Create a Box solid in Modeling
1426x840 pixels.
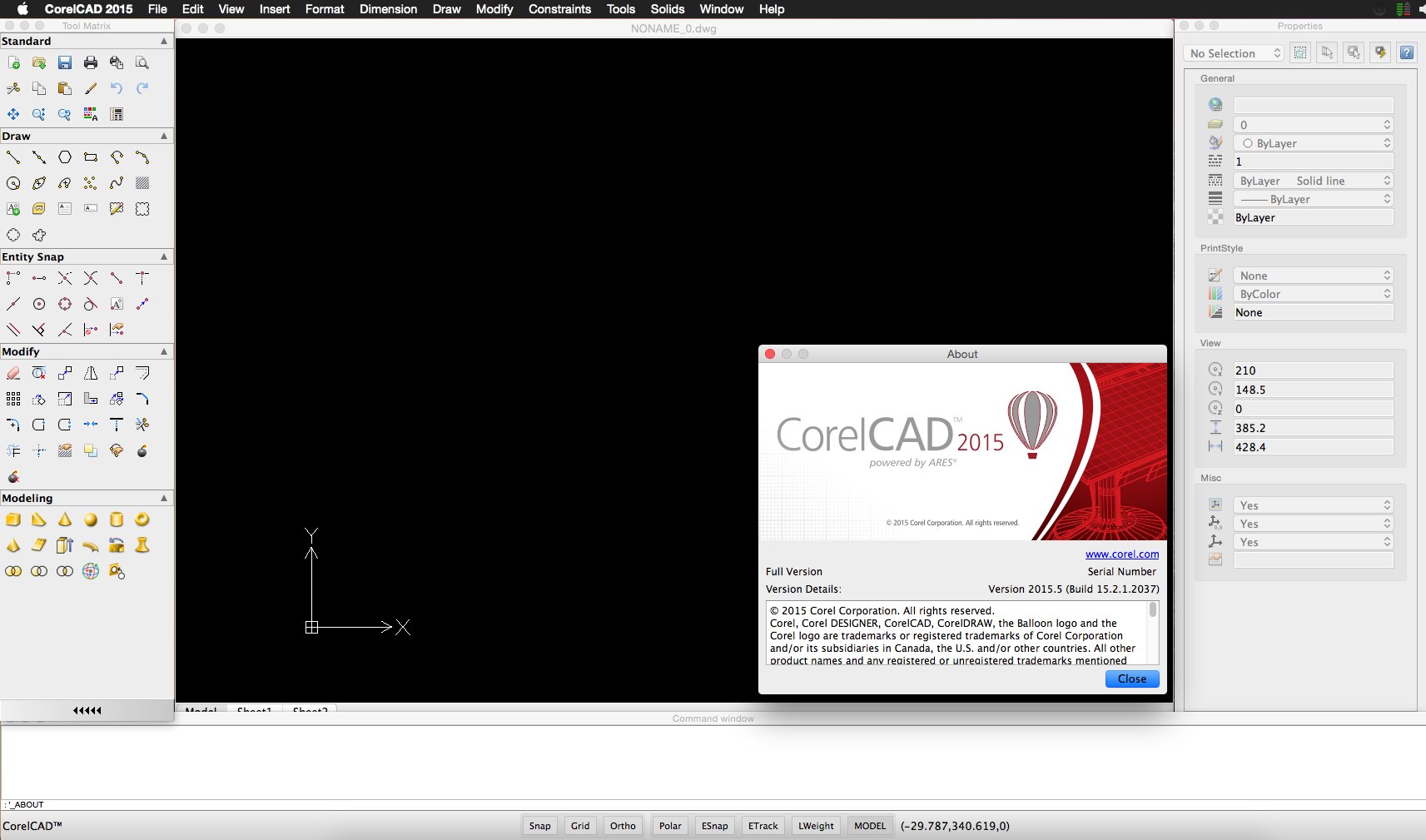coord(13,519)
